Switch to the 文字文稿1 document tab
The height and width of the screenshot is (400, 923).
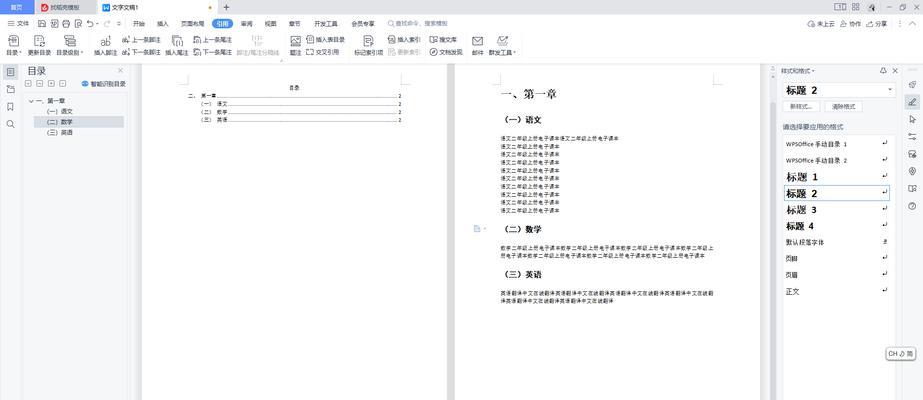(155, 7)
